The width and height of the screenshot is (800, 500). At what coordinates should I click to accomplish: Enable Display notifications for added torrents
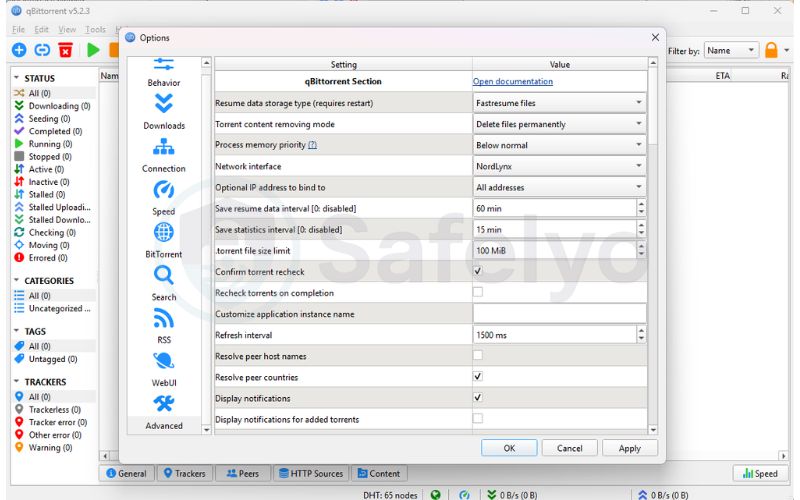(478, 419)
